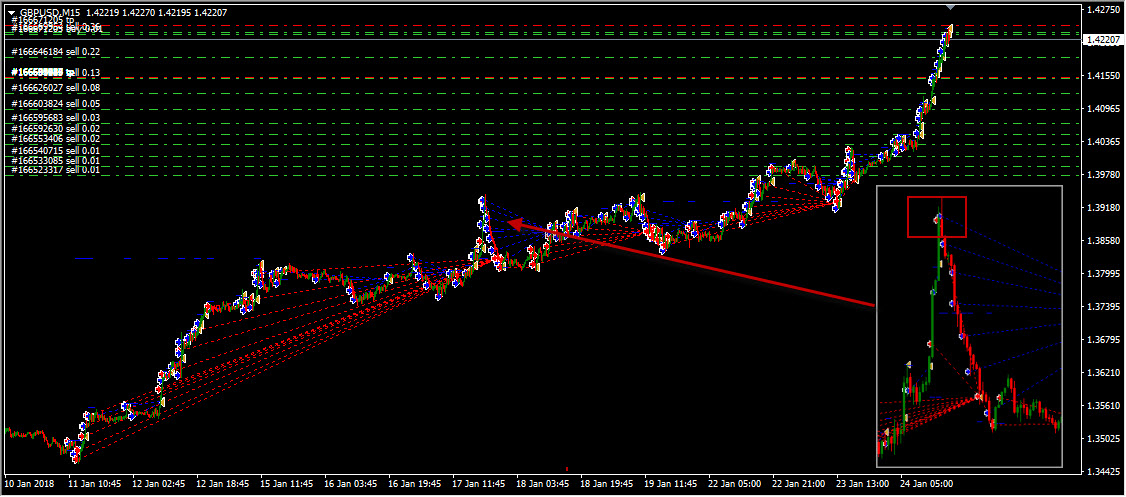
Task: Select order label #166540715 sell 0.01
Action: coord(56,151)
